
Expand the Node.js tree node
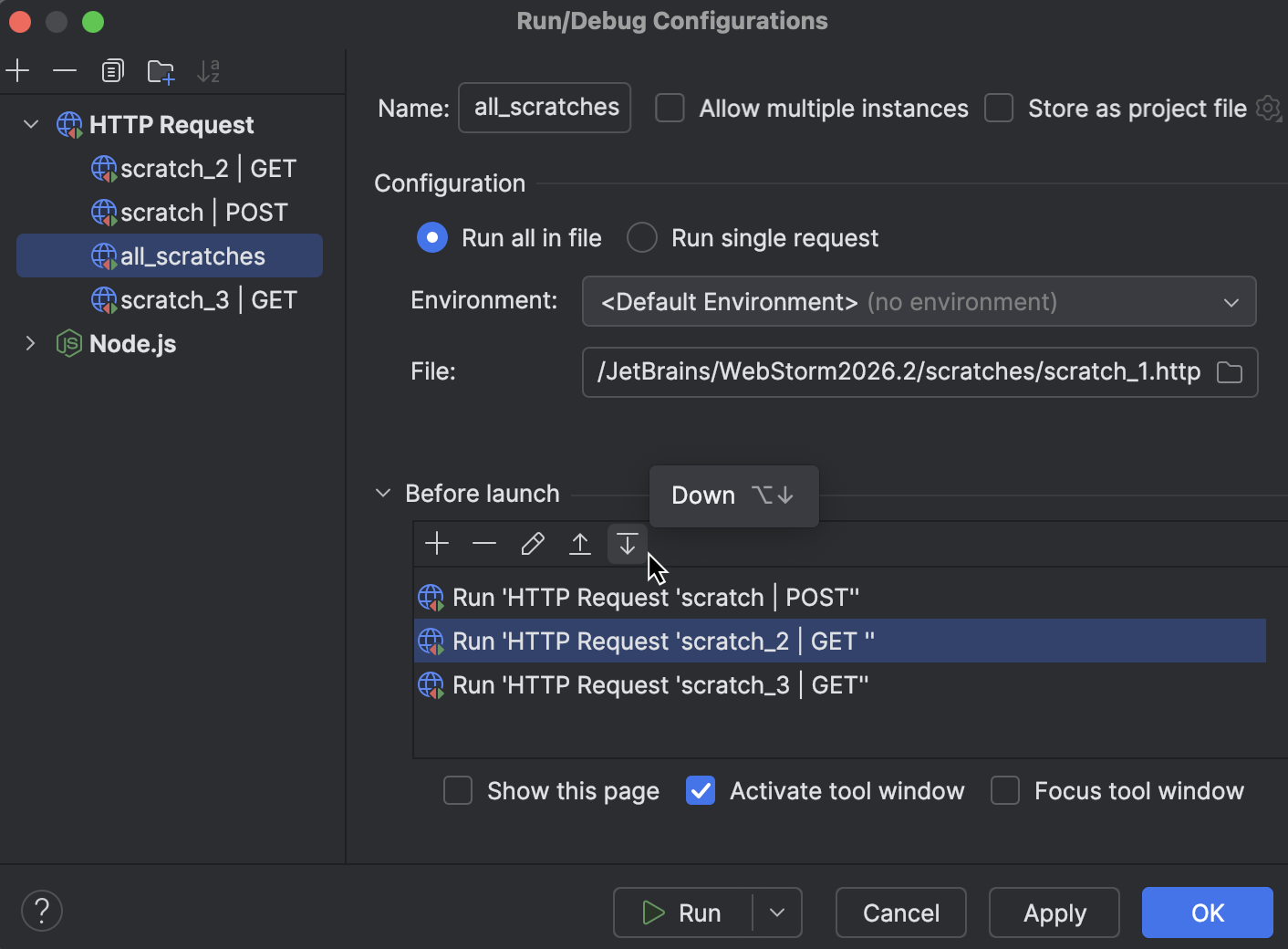31,343
